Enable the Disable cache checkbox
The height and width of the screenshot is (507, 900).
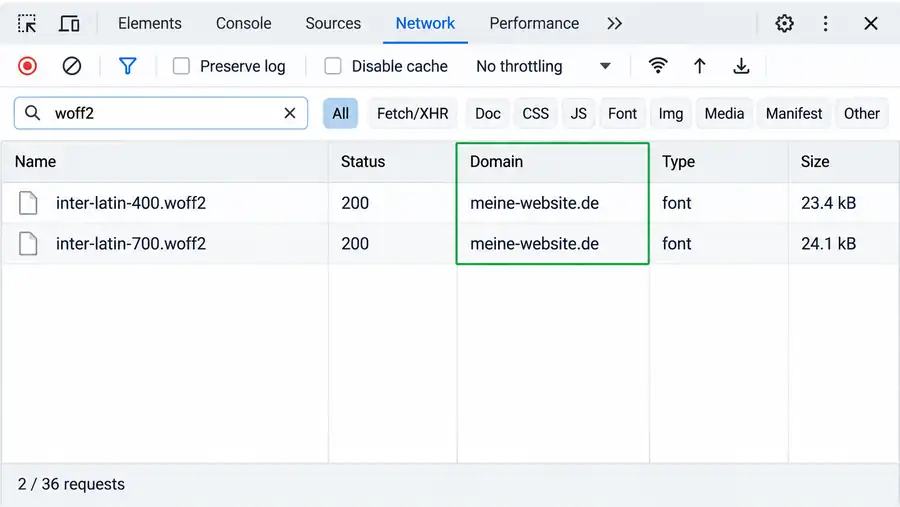pos(333,66)
